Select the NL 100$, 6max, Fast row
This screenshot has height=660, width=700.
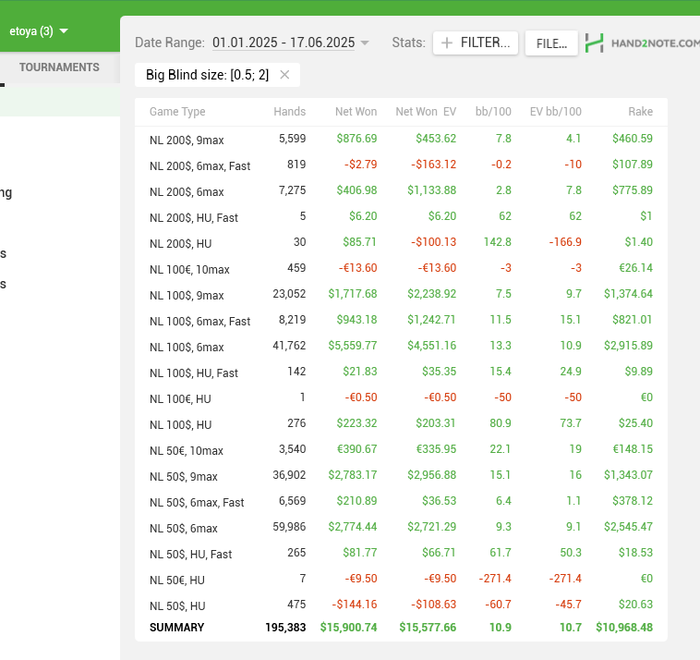(200, 321)
